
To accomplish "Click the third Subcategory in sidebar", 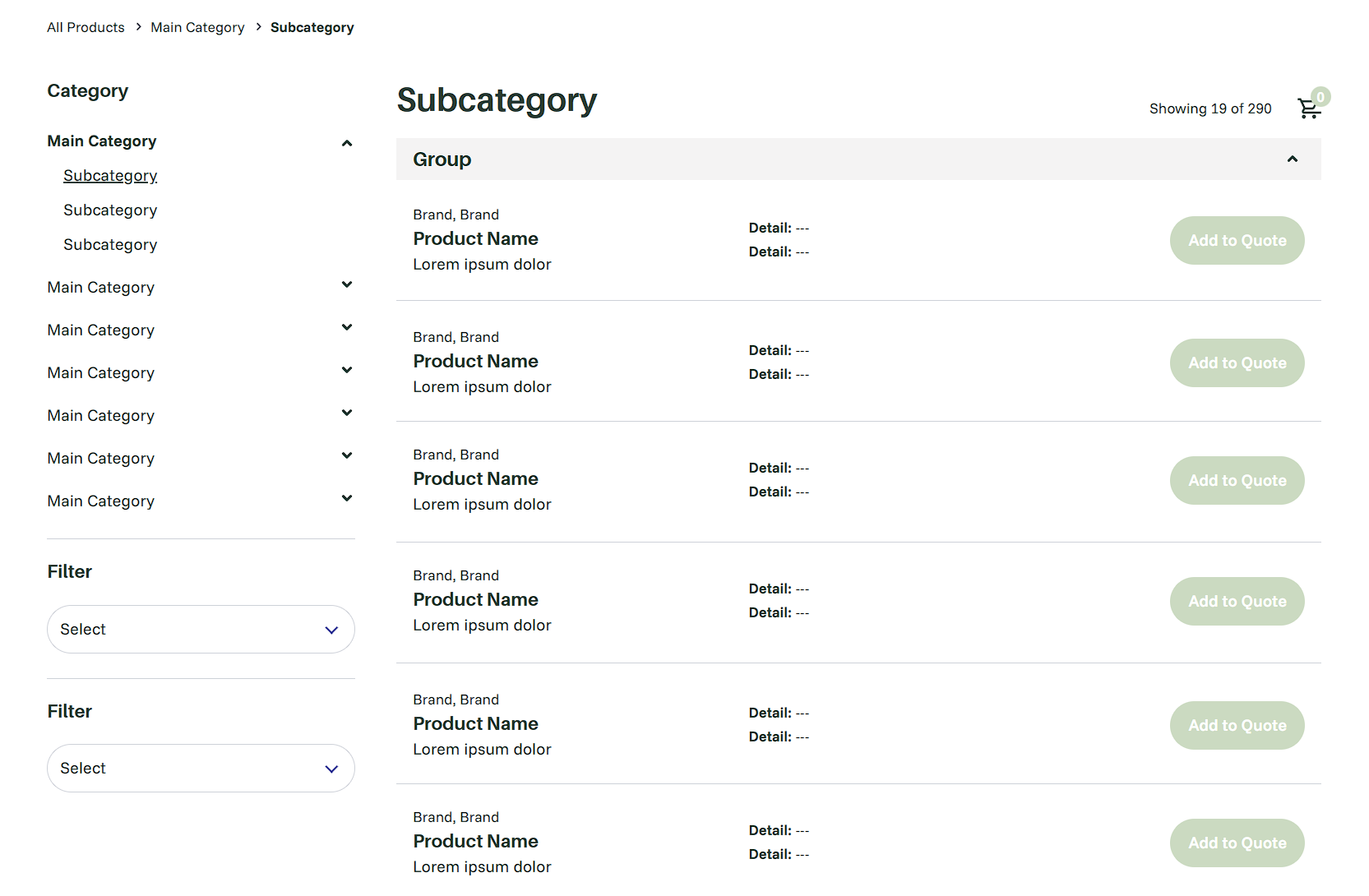I will [x=110, y=244].
